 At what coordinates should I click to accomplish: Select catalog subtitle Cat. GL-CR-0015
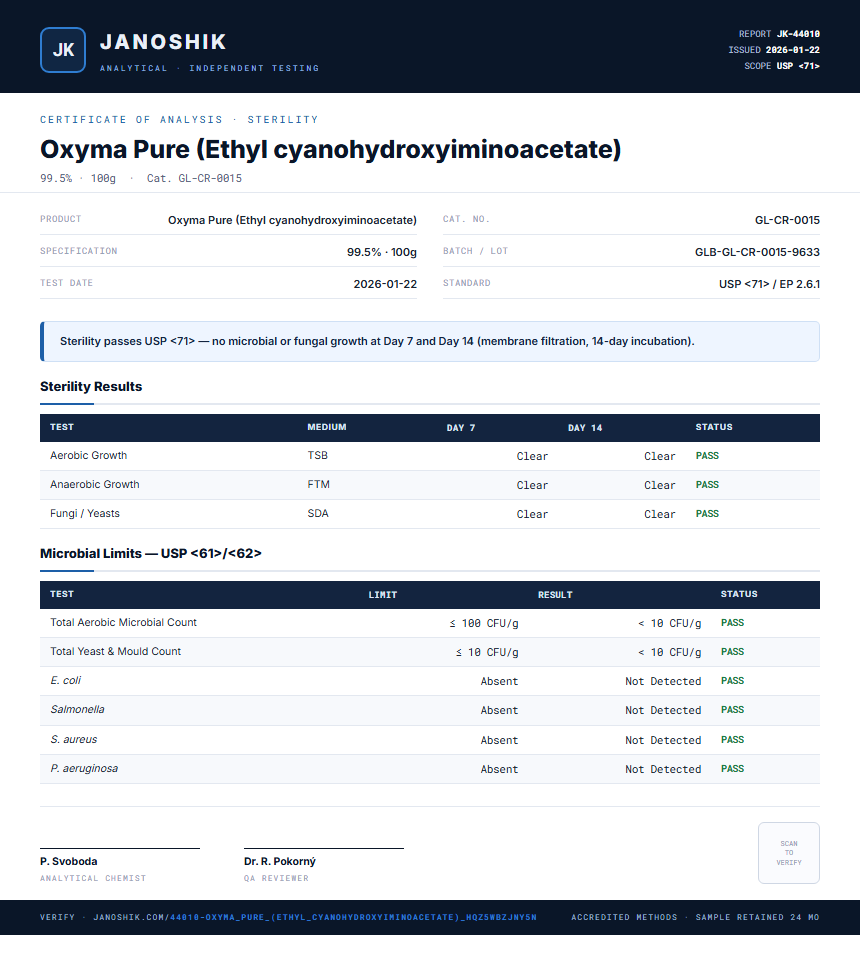[x=194, y=178]
